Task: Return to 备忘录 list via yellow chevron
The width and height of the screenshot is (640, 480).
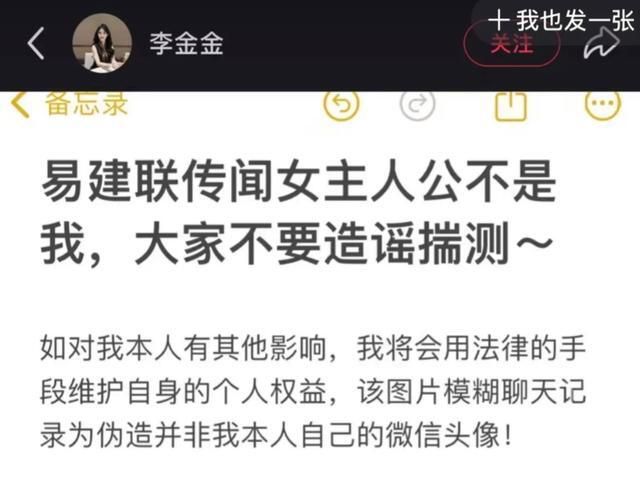Action: point(20,104)
